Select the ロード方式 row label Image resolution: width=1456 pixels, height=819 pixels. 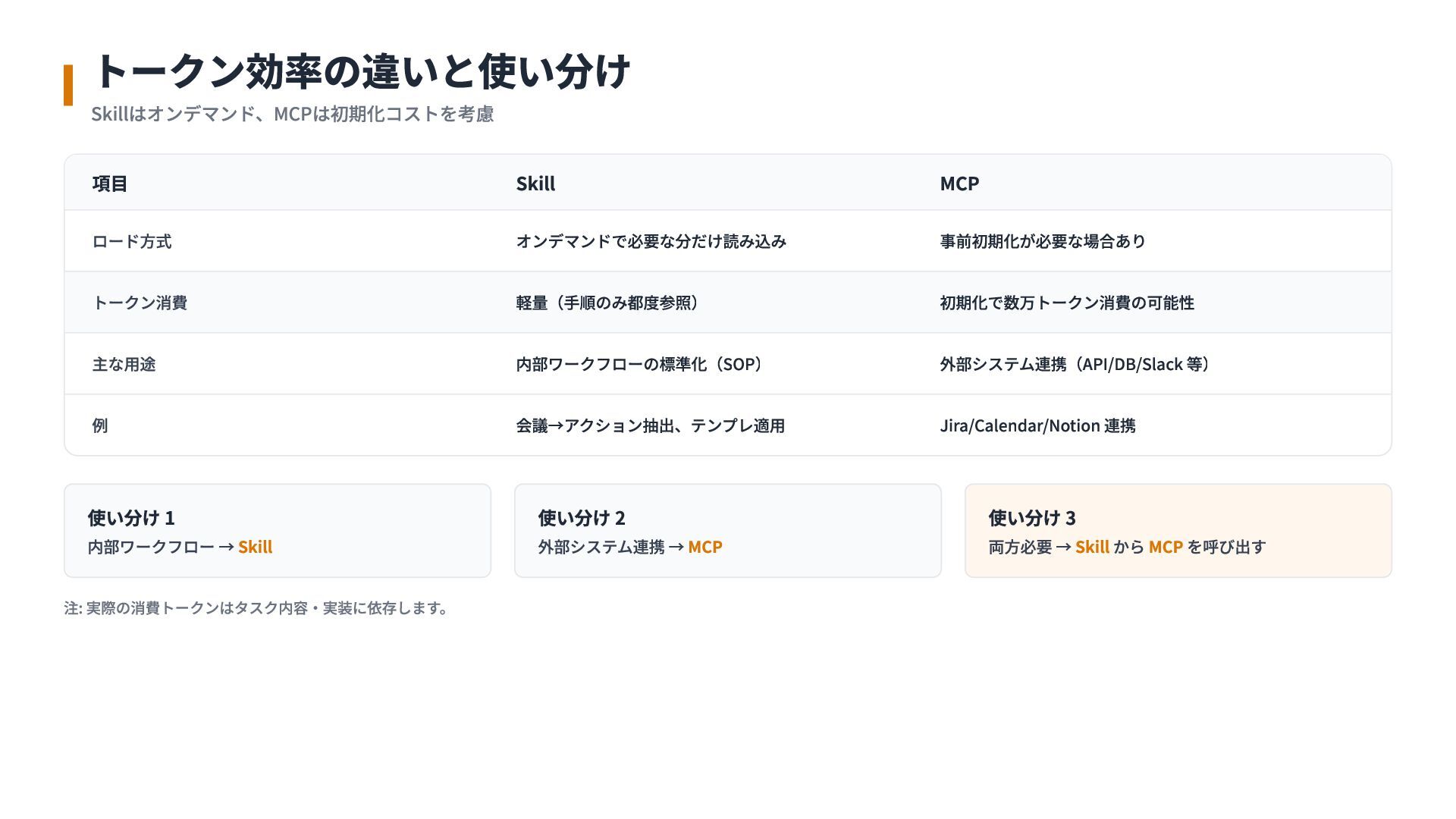[132, 241]
